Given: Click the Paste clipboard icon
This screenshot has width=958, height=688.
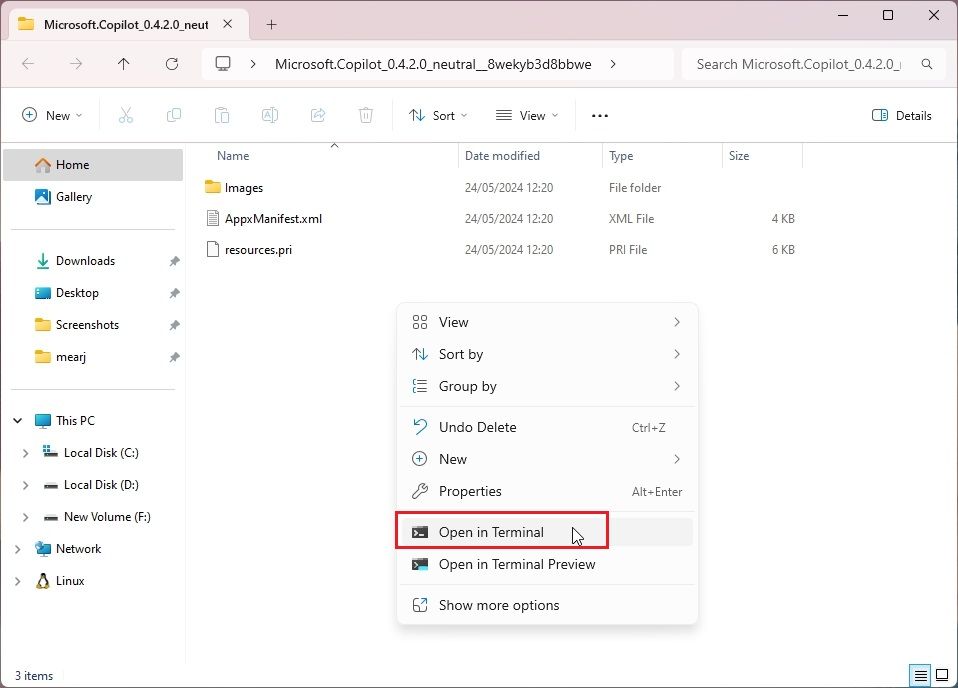Looking at the screenshot, I should (x=222, y=115).
